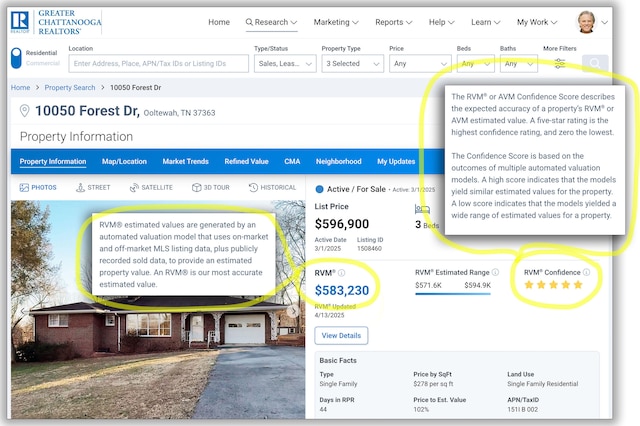Viewport: 640px width, 426px height.
Task: Click the RVM info icon
Action: click(x=341, y=273)
